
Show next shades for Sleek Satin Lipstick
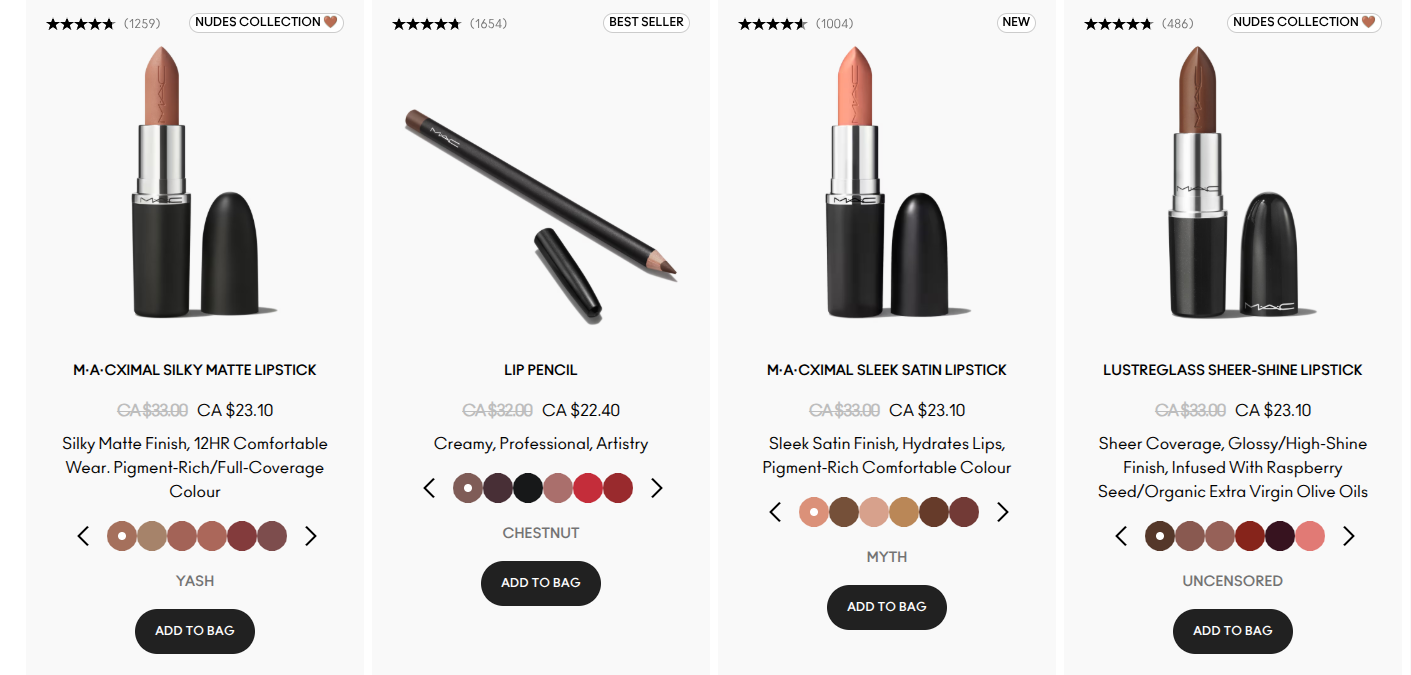[1003, 512]
